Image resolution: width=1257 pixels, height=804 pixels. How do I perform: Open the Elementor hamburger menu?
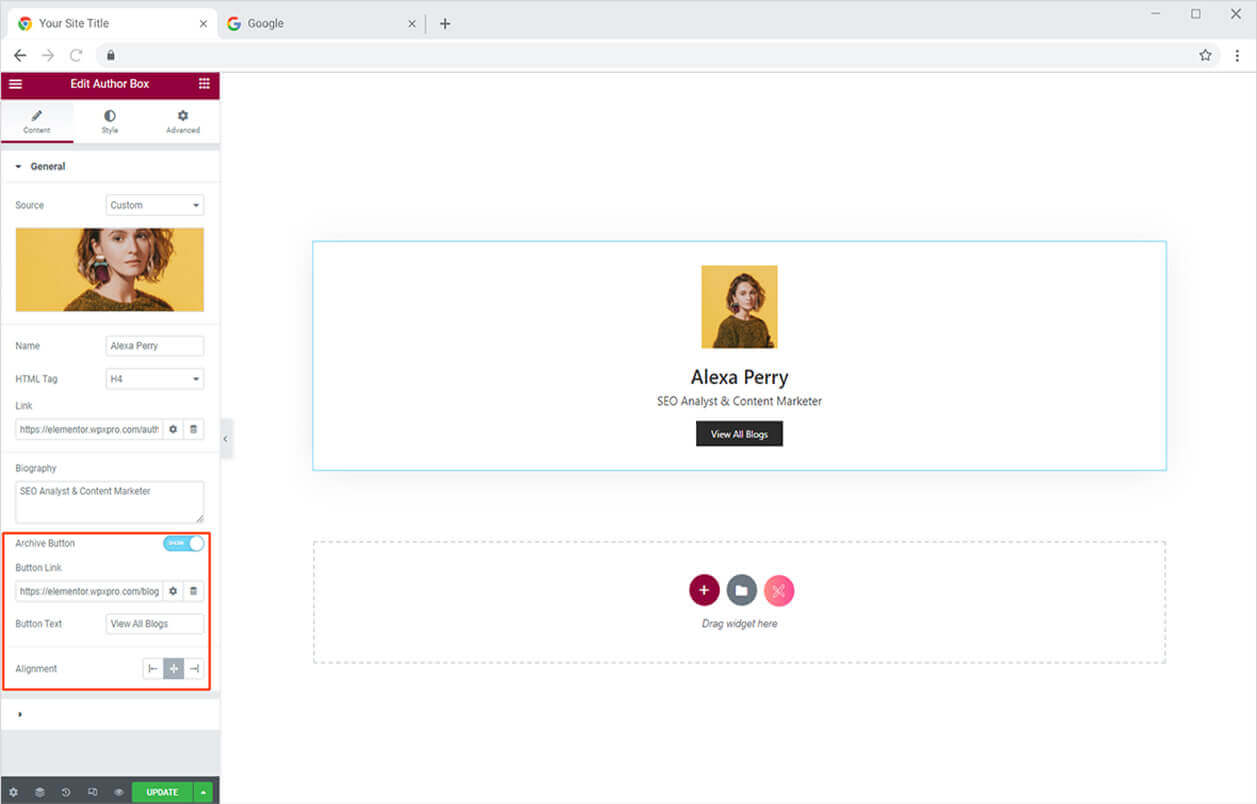[x=15, y=84]
